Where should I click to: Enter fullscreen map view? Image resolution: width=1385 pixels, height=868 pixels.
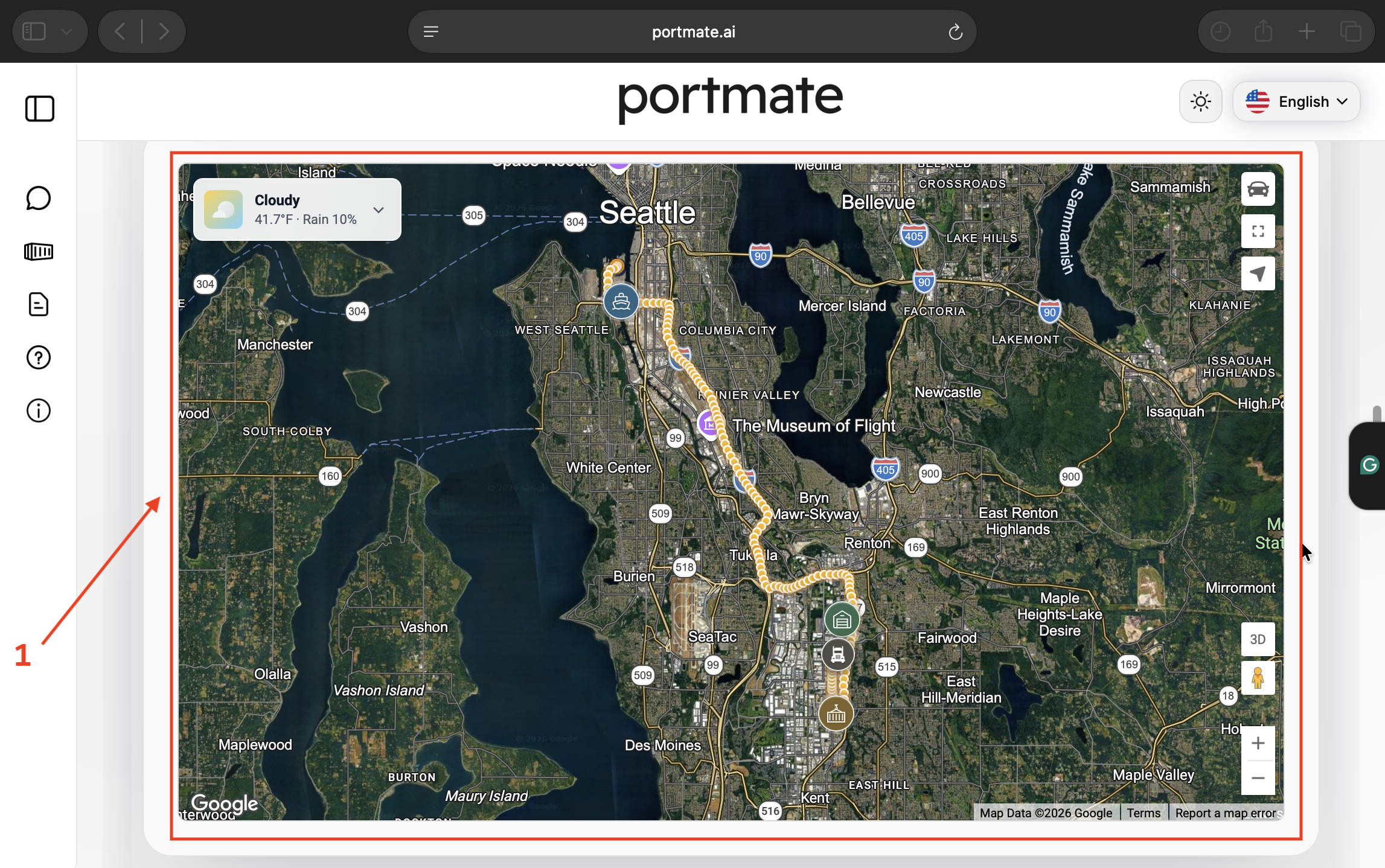(x=1258, y=231)
